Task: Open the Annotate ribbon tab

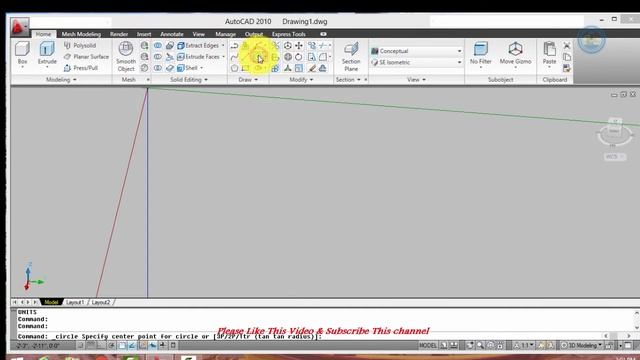Action: point(171,34)
